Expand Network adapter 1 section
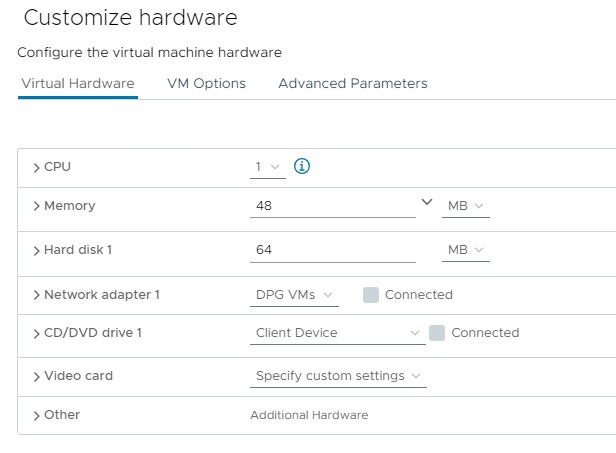The width and height of the screenshot is (616, 453). [x=37, y=295]
